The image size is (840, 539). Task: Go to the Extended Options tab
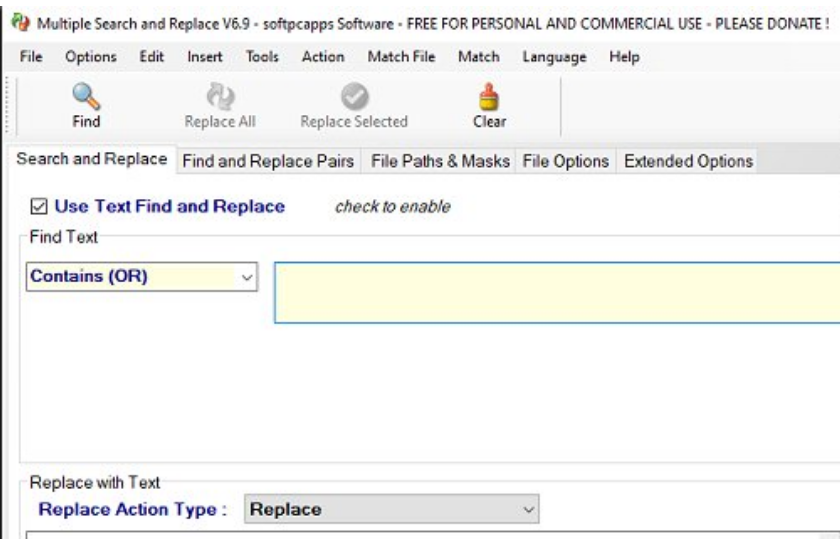688,161
